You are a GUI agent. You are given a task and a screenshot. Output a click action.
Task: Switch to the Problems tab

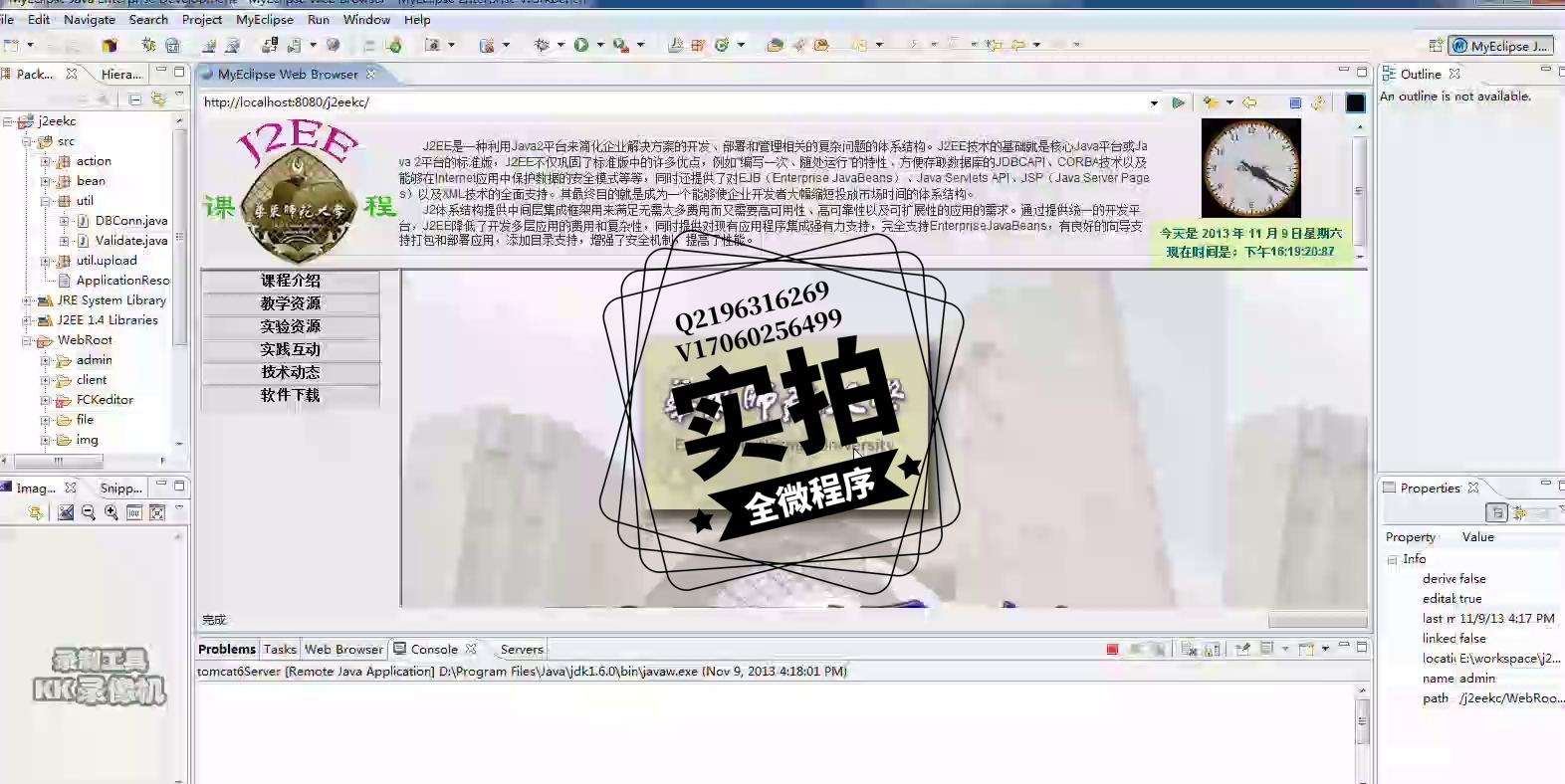pos(227,649)
